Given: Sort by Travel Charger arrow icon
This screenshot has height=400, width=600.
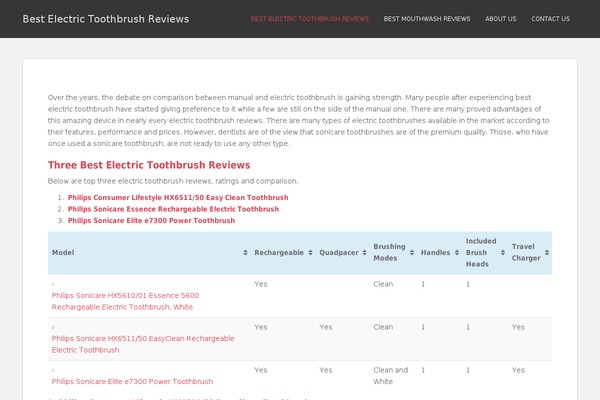Looking at the screenshot, I should [x=547, y=253].
